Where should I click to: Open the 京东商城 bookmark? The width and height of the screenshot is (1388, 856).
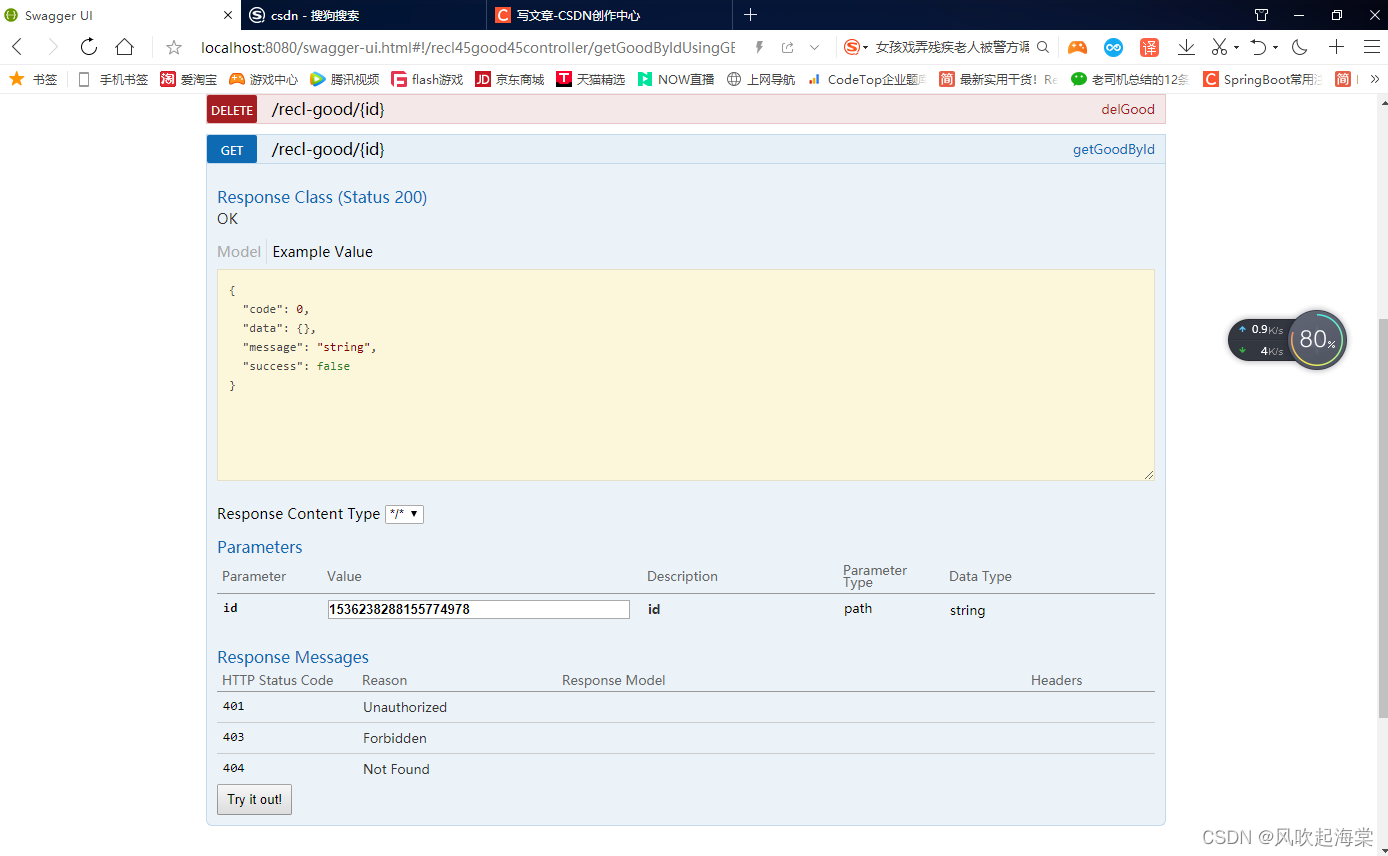(509, 79)
